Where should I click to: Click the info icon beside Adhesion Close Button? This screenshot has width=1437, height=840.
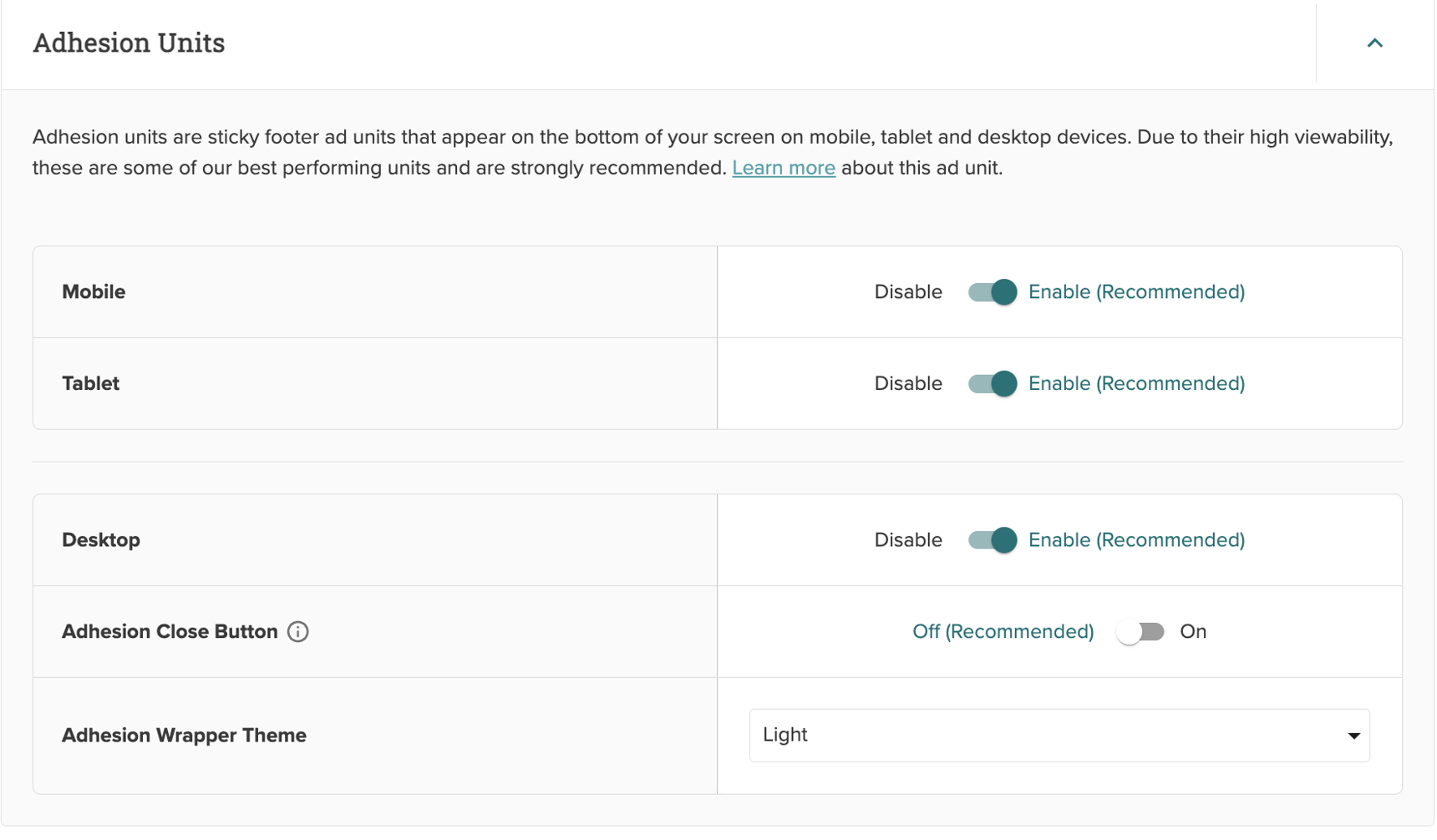tap(298, 632)
